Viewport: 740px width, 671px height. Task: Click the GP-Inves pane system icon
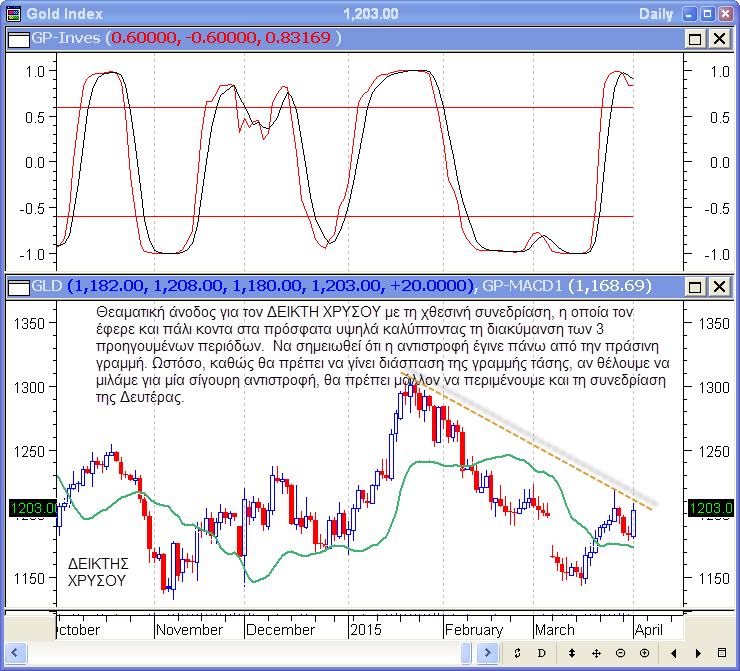click(x=19, y=39)
